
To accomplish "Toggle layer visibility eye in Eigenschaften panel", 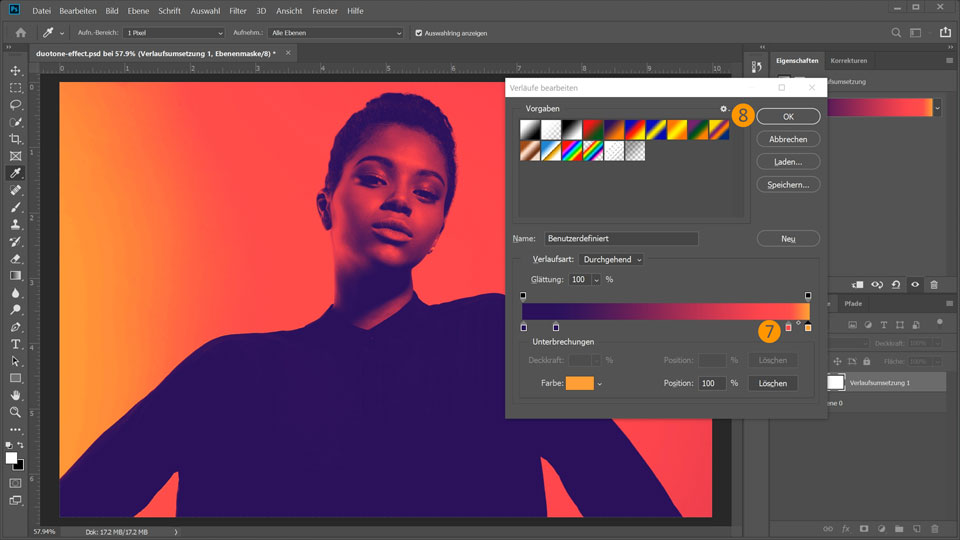I will click(x=914, y=284).
